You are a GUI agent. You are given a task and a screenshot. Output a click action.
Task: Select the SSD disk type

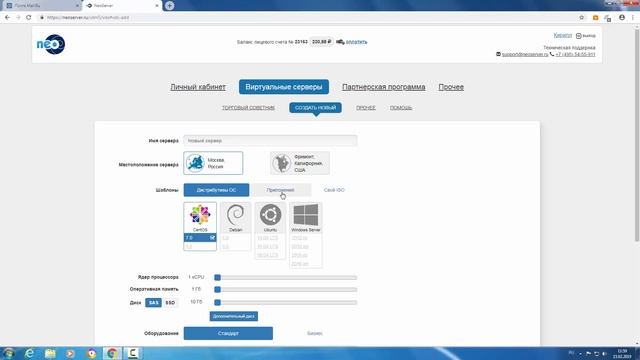pyautogui.click(x=170, y=302)
